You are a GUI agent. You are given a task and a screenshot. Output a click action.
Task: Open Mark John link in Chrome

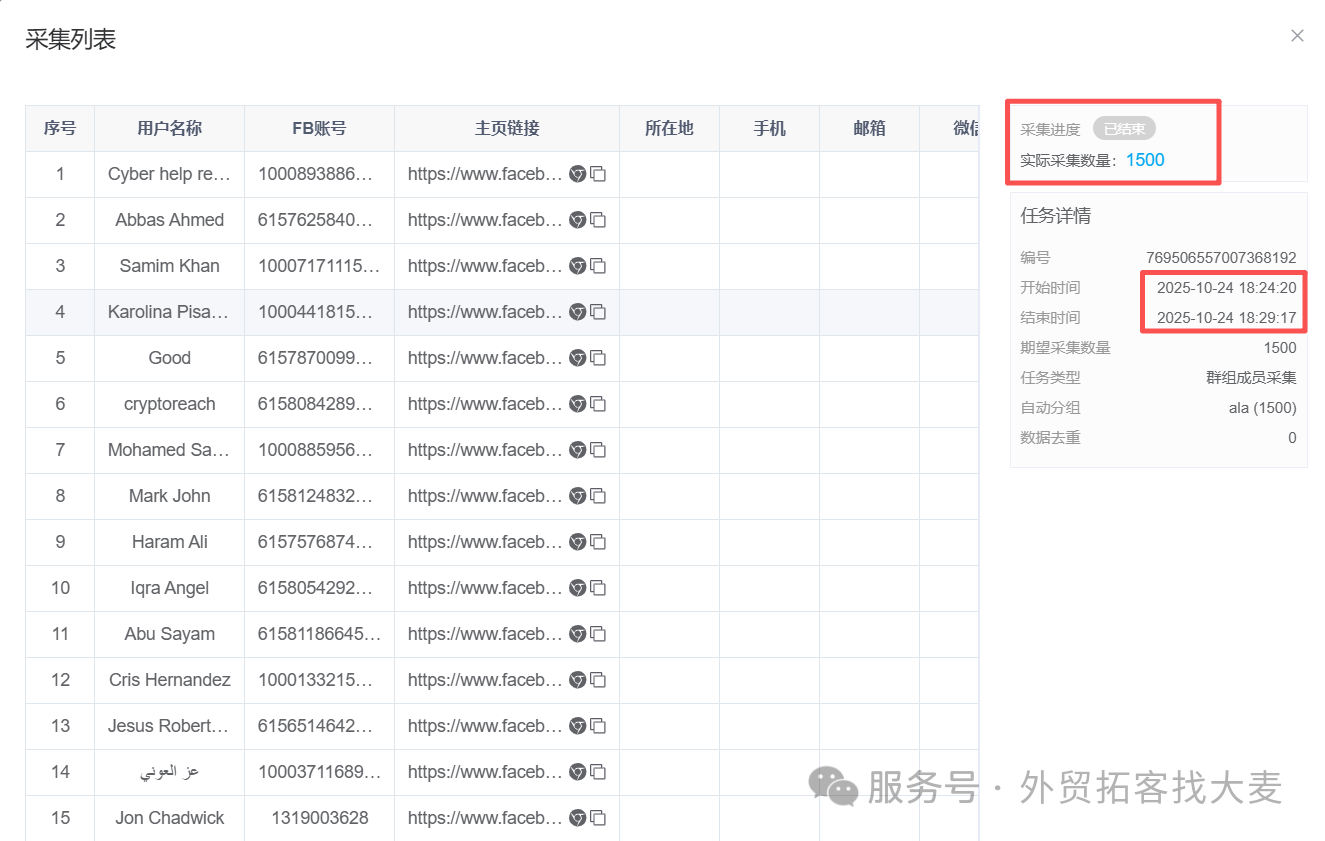(x=577, y=496)
